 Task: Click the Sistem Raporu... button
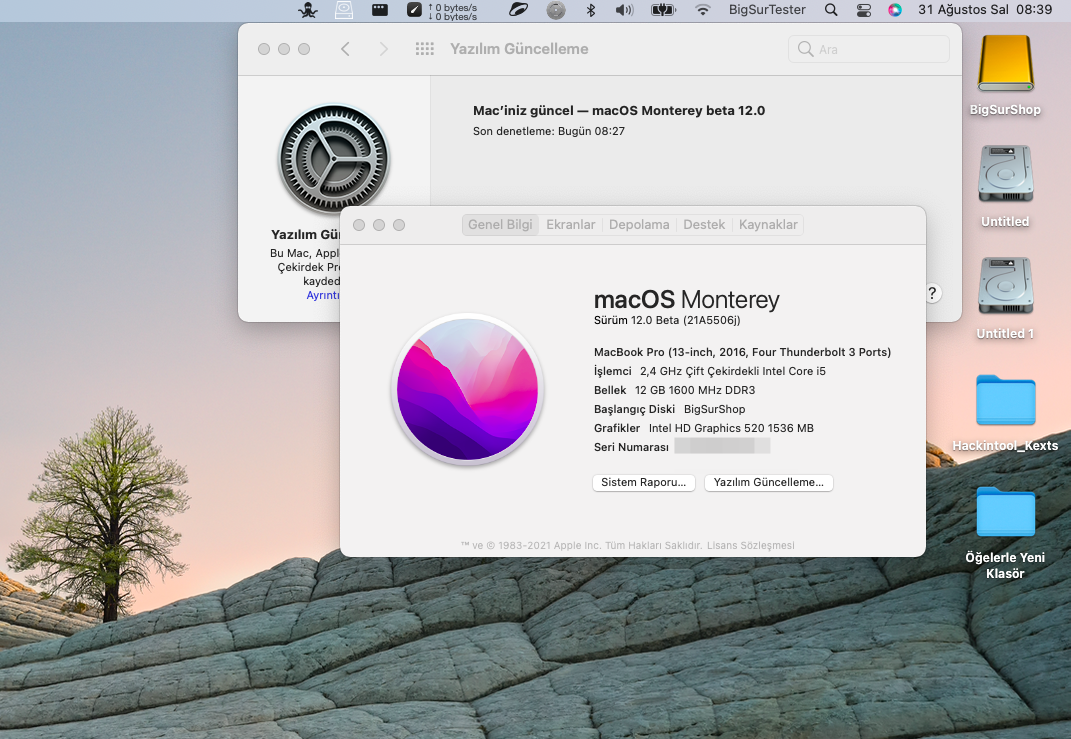[x=645, y=482]
